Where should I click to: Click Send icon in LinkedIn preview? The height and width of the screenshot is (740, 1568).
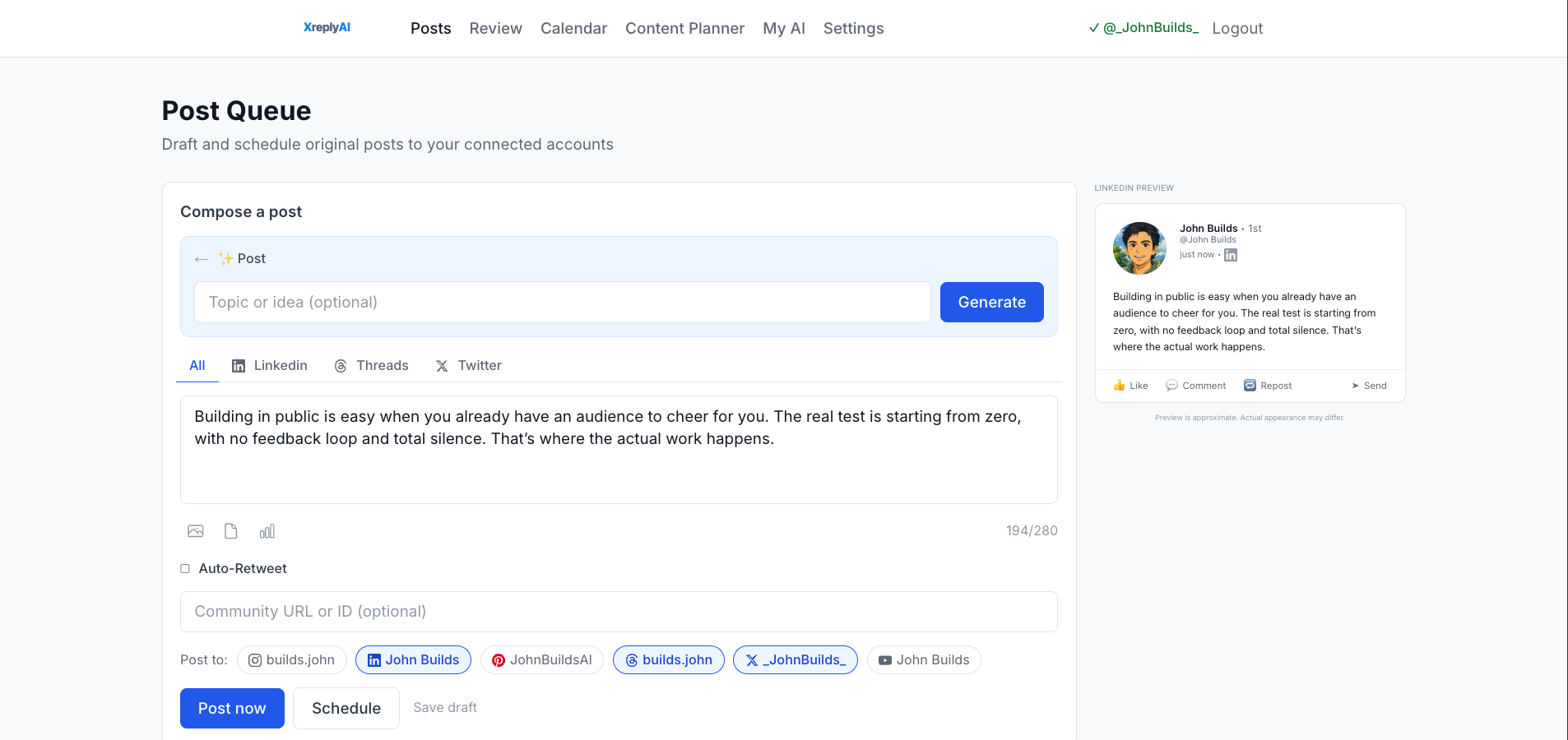click(1355, 386)
